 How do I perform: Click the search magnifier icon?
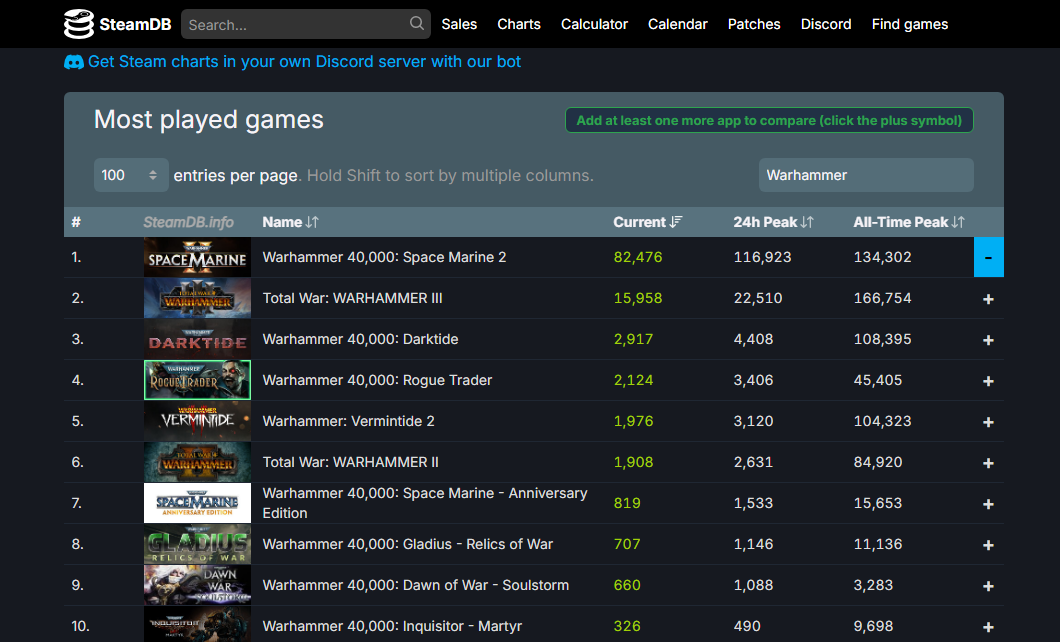click(416, 24)
